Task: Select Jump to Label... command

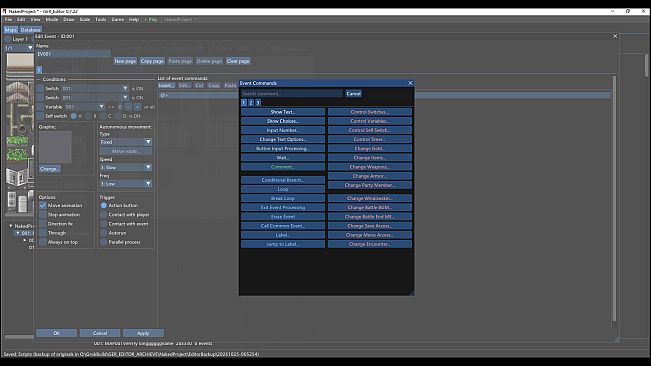Action: 283,244
